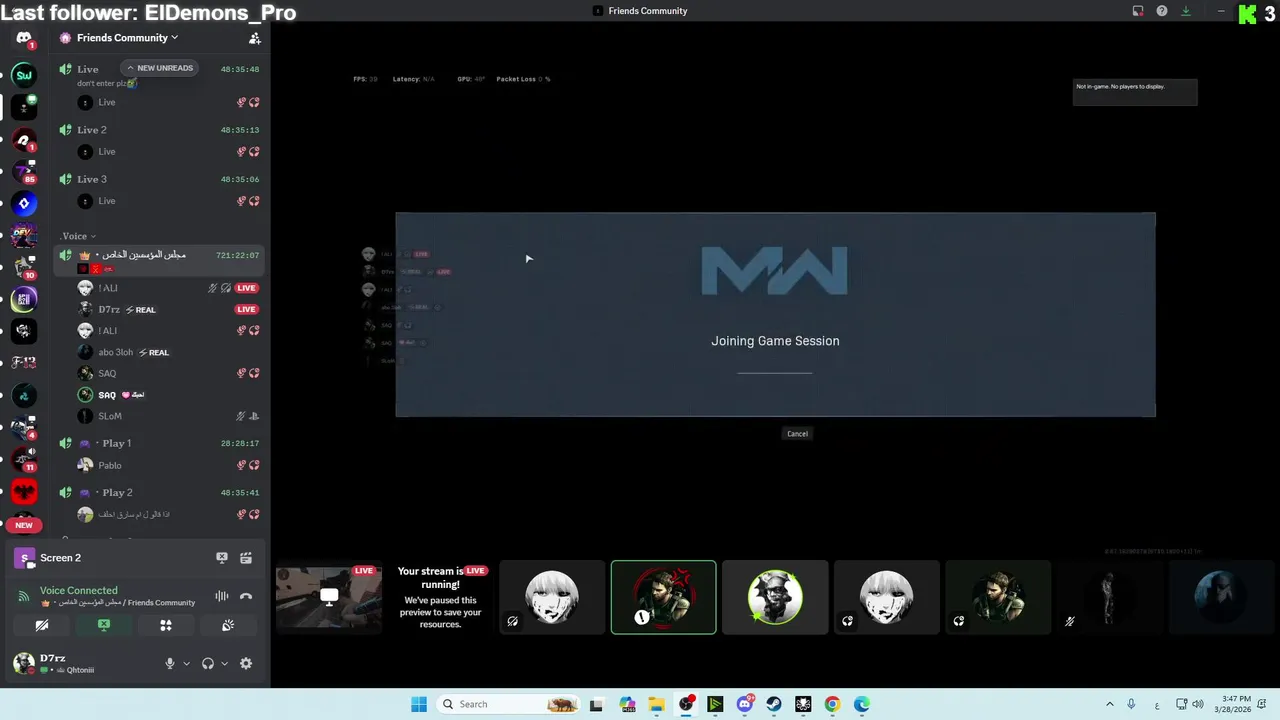Toggle camera on or off
The width and height of the screenshot is (1280, 720).
(42, 625)
